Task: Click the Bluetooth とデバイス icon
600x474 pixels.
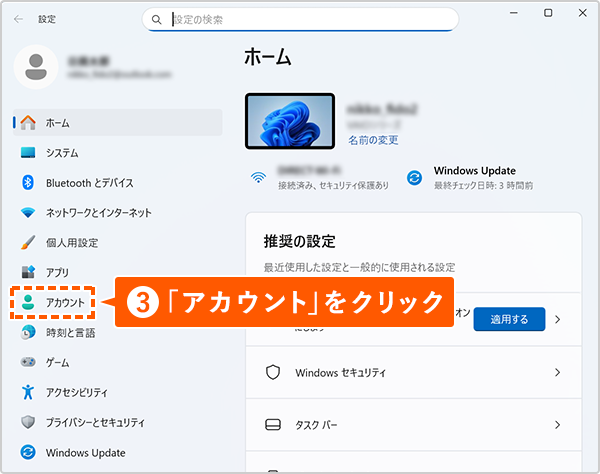Action: (x=28, y=183)
